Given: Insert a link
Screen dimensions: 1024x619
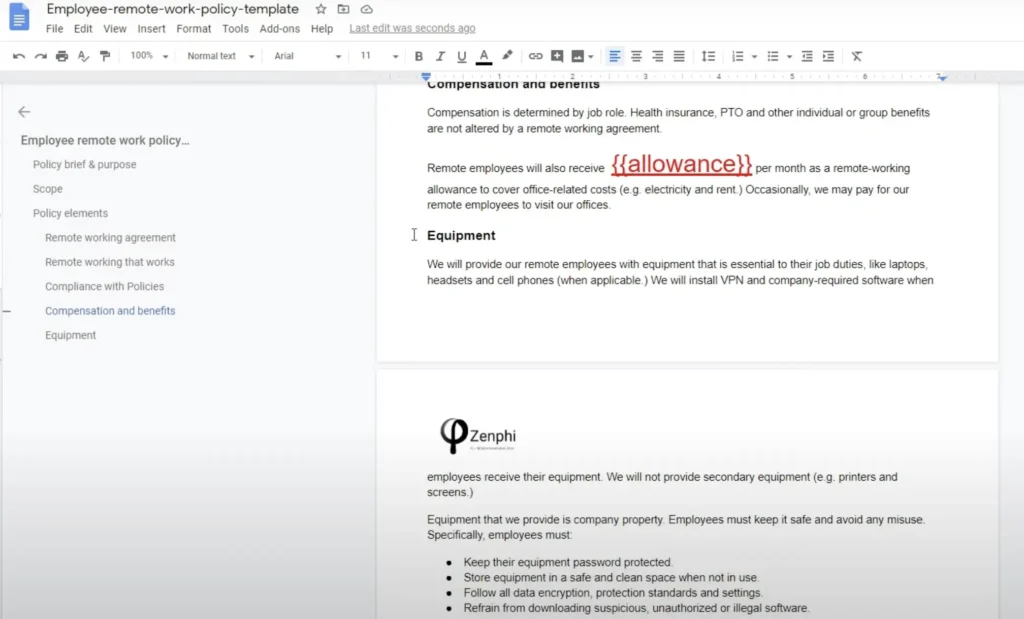Looking at the screenshot, I should (536, 56).
